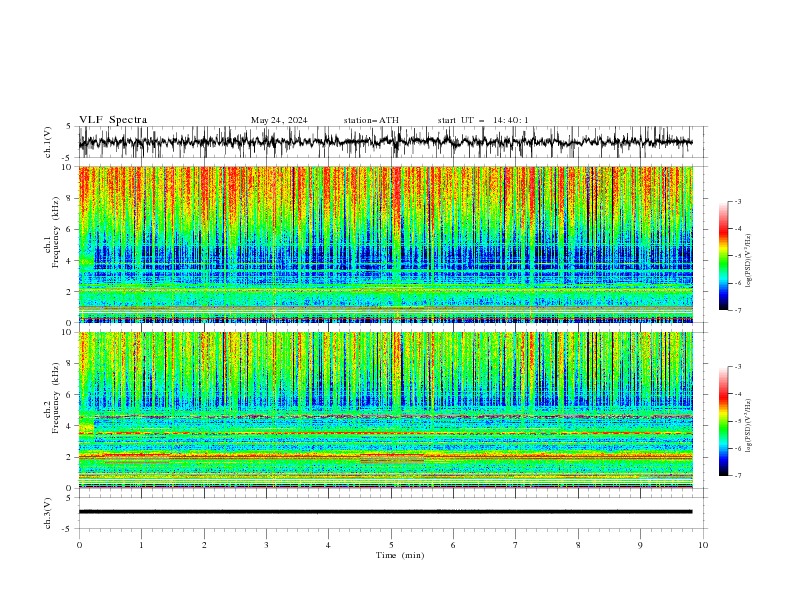Viewport: 792px width, 612px height.
Task: Click the "start UT = 14:40:1" text
Action: [483, 120]
